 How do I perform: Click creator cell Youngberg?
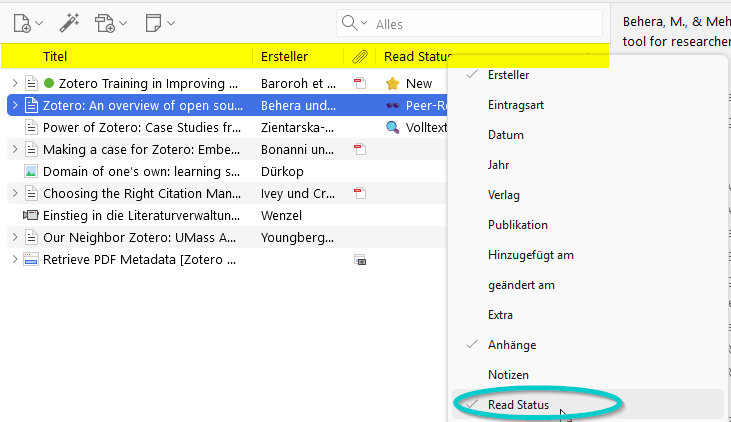click(x=297, y=237)
